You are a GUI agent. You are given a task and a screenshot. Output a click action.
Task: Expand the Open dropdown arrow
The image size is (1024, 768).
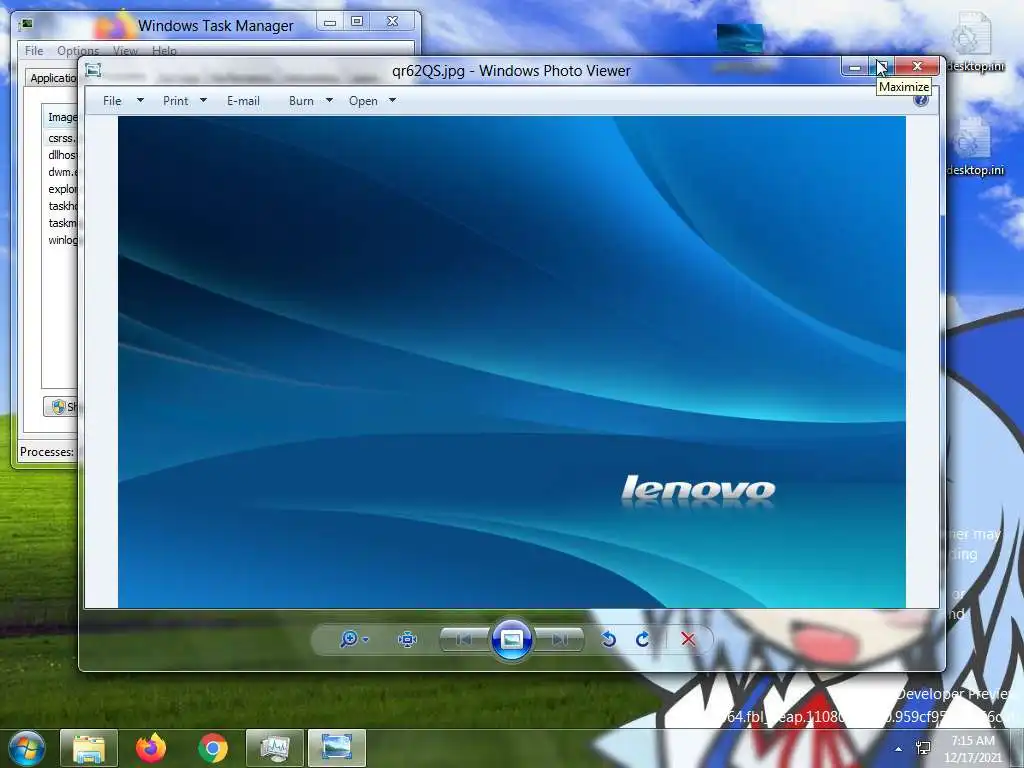click(x=392, y=101)
